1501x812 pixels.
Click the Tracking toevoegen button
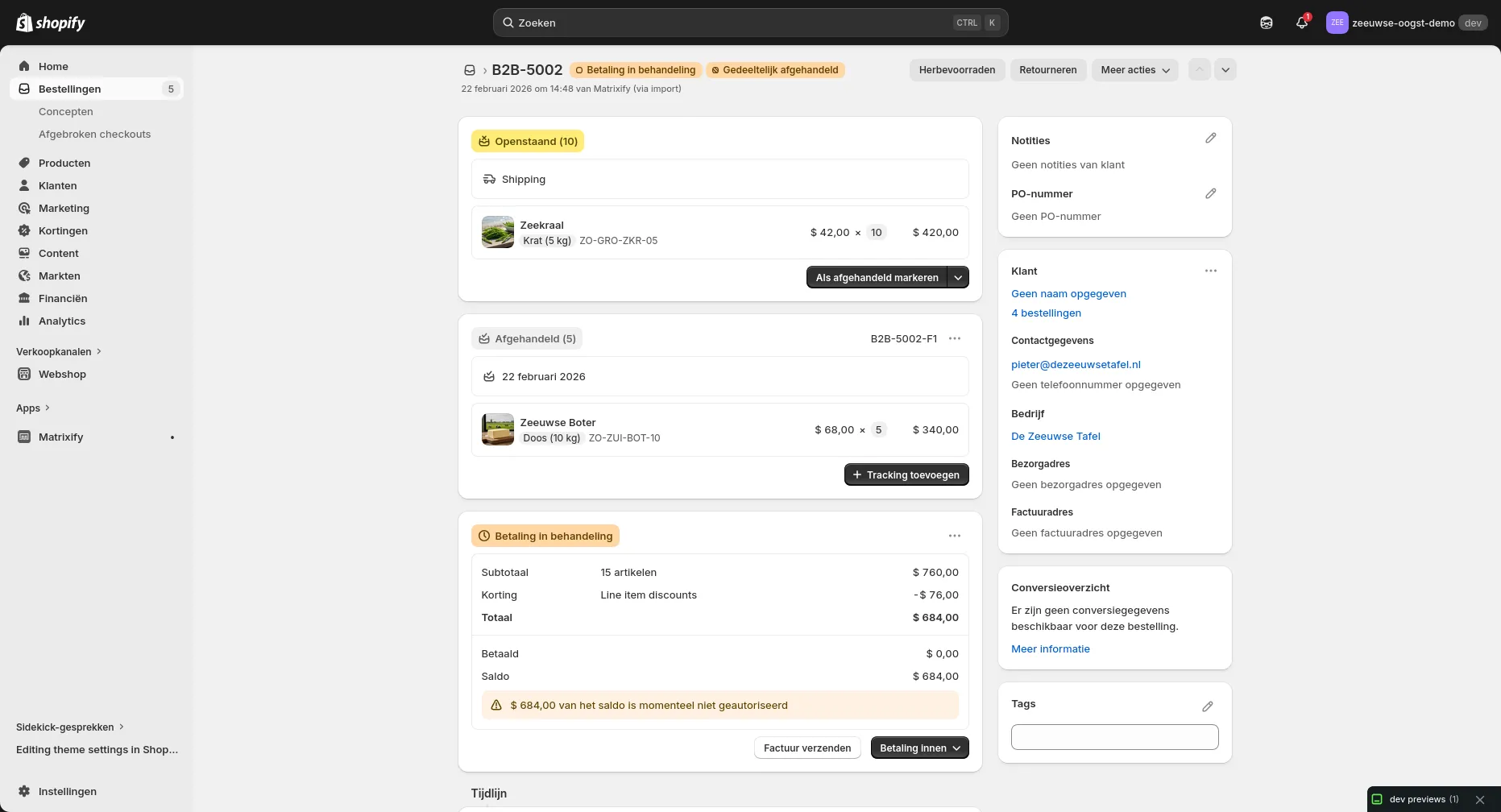pos(906,474)
